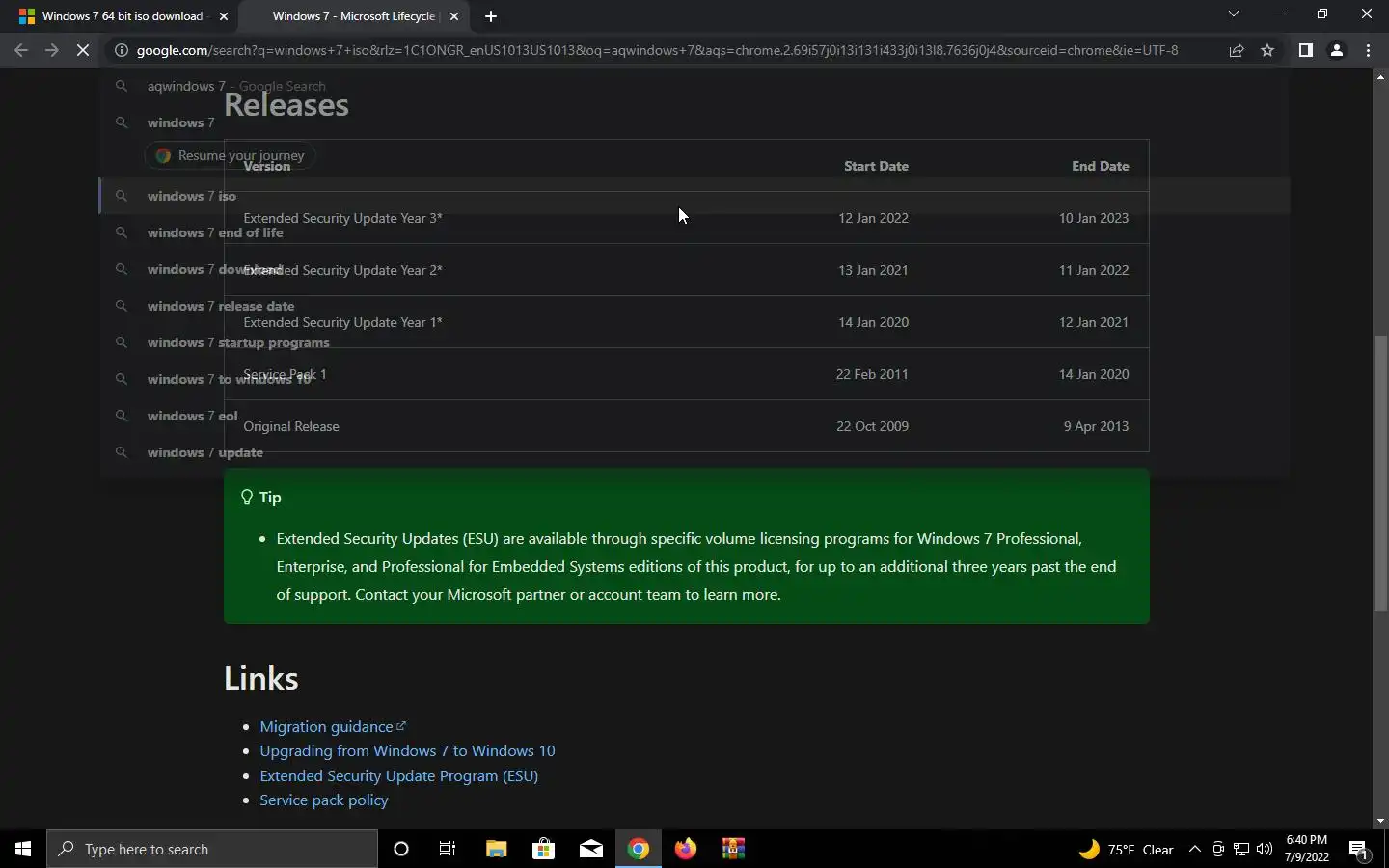Choose 'windows 7 update' suggestion

(694, 452)
